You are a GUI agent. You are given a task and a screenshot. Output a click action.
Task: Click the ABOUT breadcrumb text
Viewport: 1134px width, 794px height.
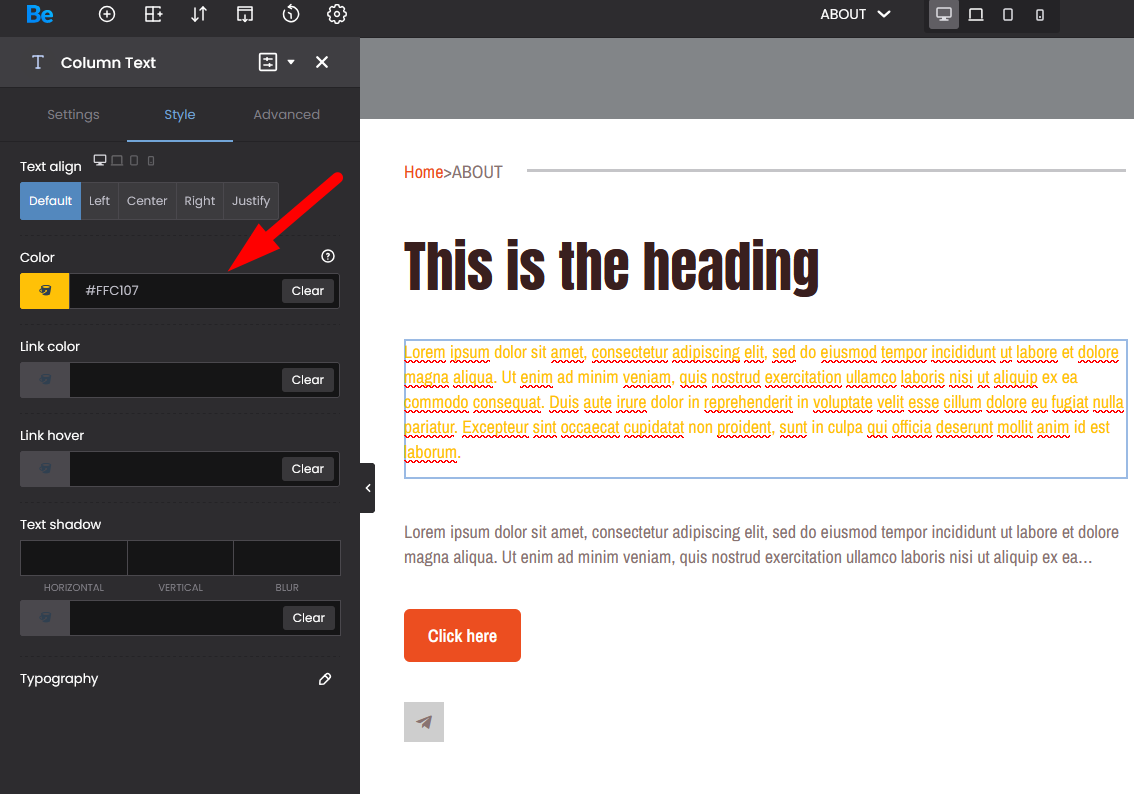[477, 172]
